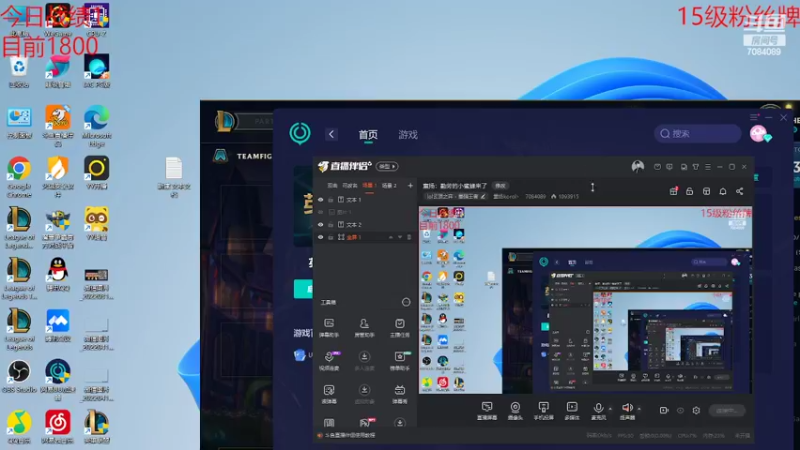Toggle visibility of the 文本 2 layer
The image size is (800, 450).
[x=321, y=224]
